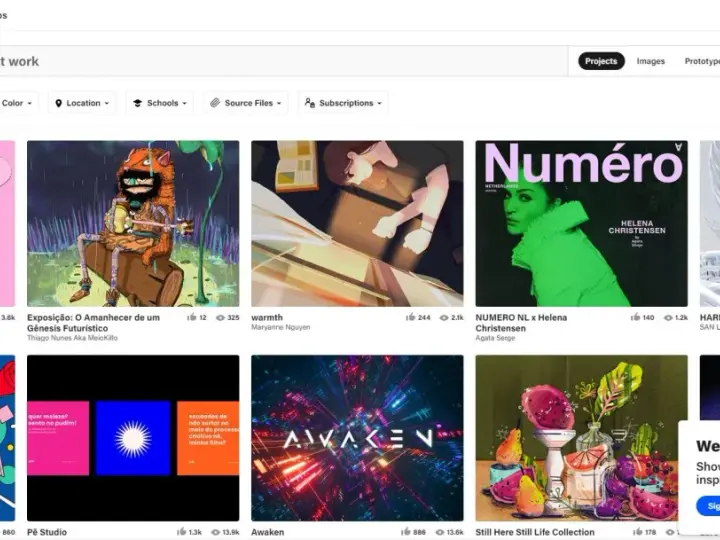Visit Agata Serge's profile link
Image resolution: width=720 pixels, height=540 pixels.
[x=495, y=338]
